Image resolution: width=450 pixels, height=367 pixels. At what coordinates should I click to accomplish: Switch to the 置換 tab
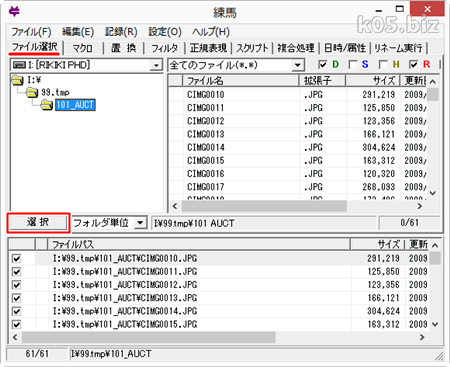123,48
